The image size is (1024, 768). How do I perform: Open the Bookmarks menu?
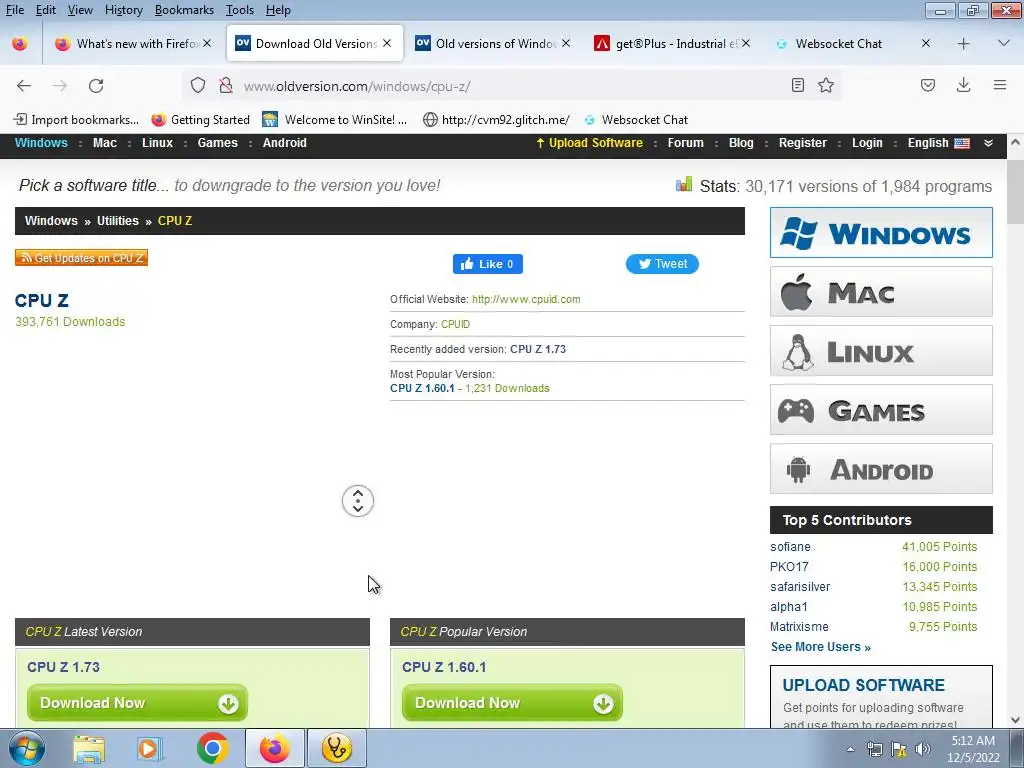pyautogui.click(x=184, y=10)
